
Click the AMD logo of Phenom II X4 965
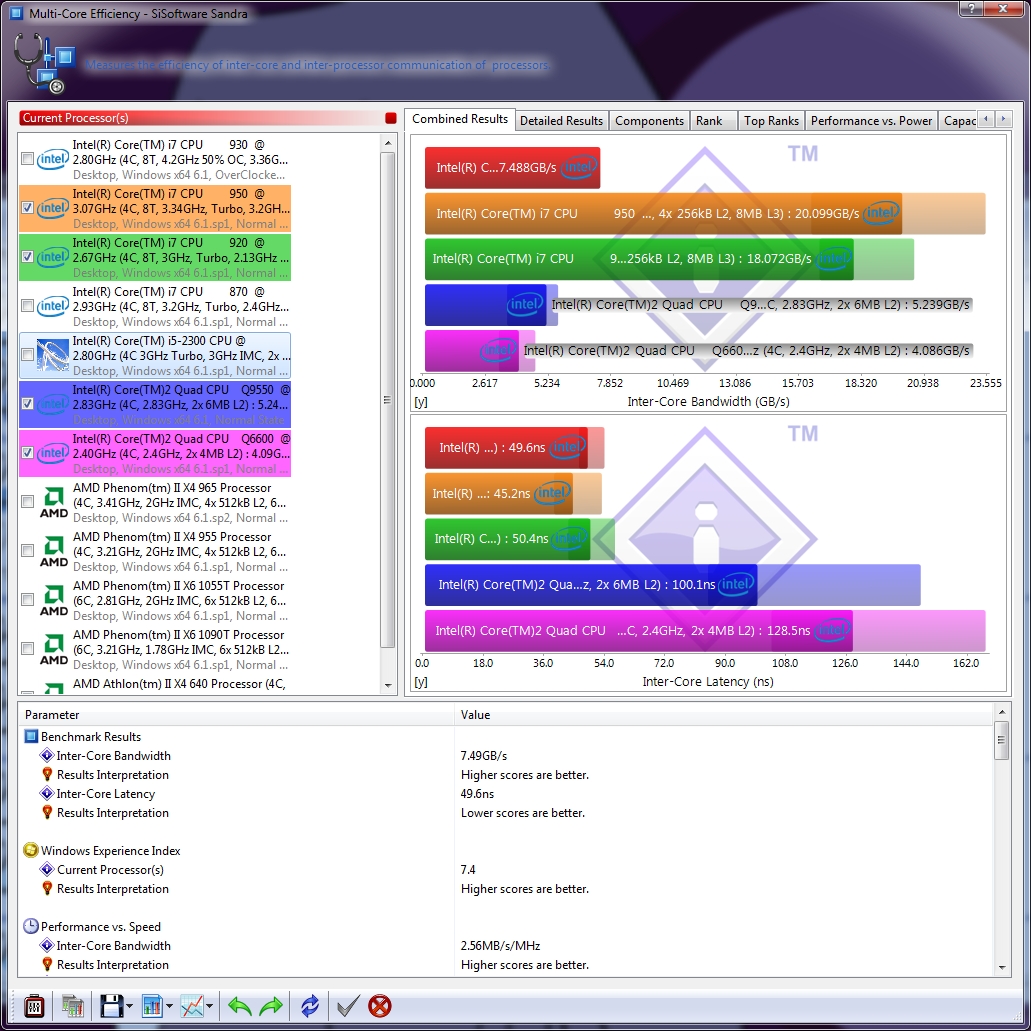coord(53,502)
